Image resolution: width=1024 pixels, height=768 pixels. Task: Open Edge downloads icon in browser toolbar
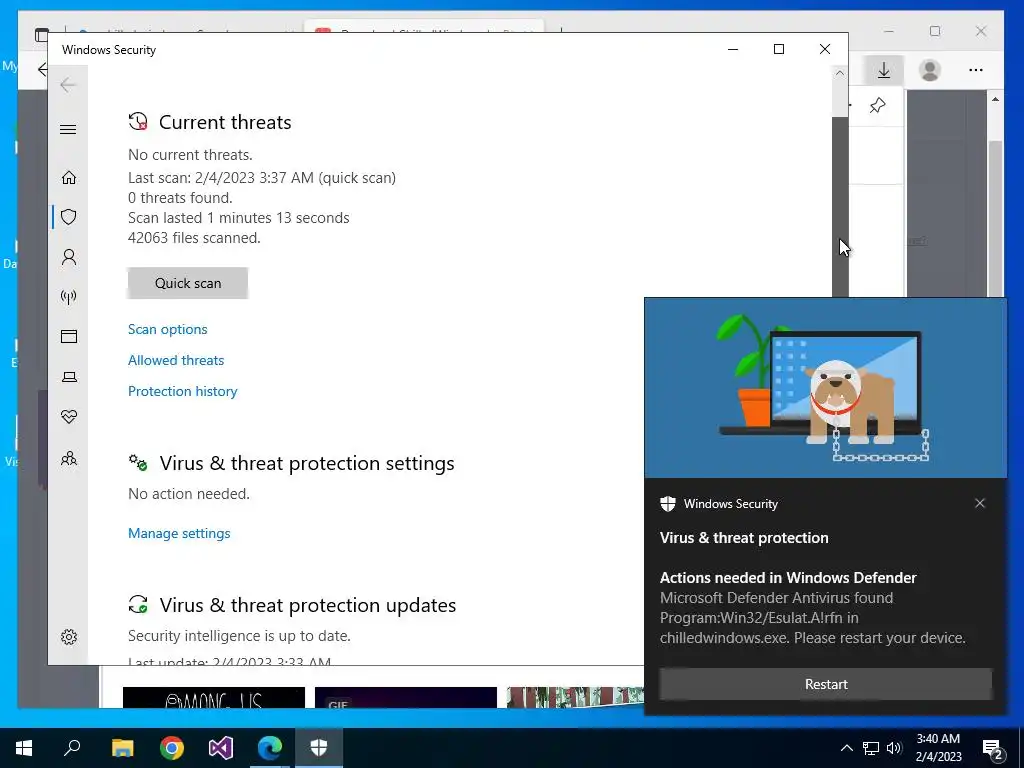[884, 70]
